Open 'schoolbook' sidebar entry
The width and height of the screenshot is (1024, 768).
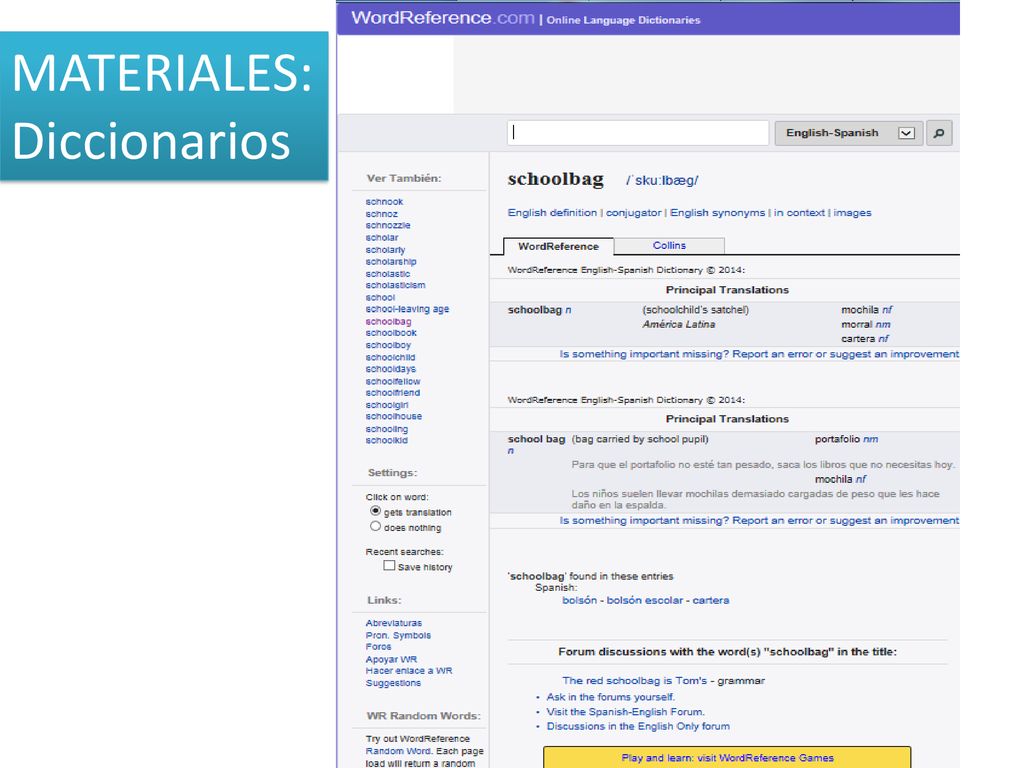[391, 333]
